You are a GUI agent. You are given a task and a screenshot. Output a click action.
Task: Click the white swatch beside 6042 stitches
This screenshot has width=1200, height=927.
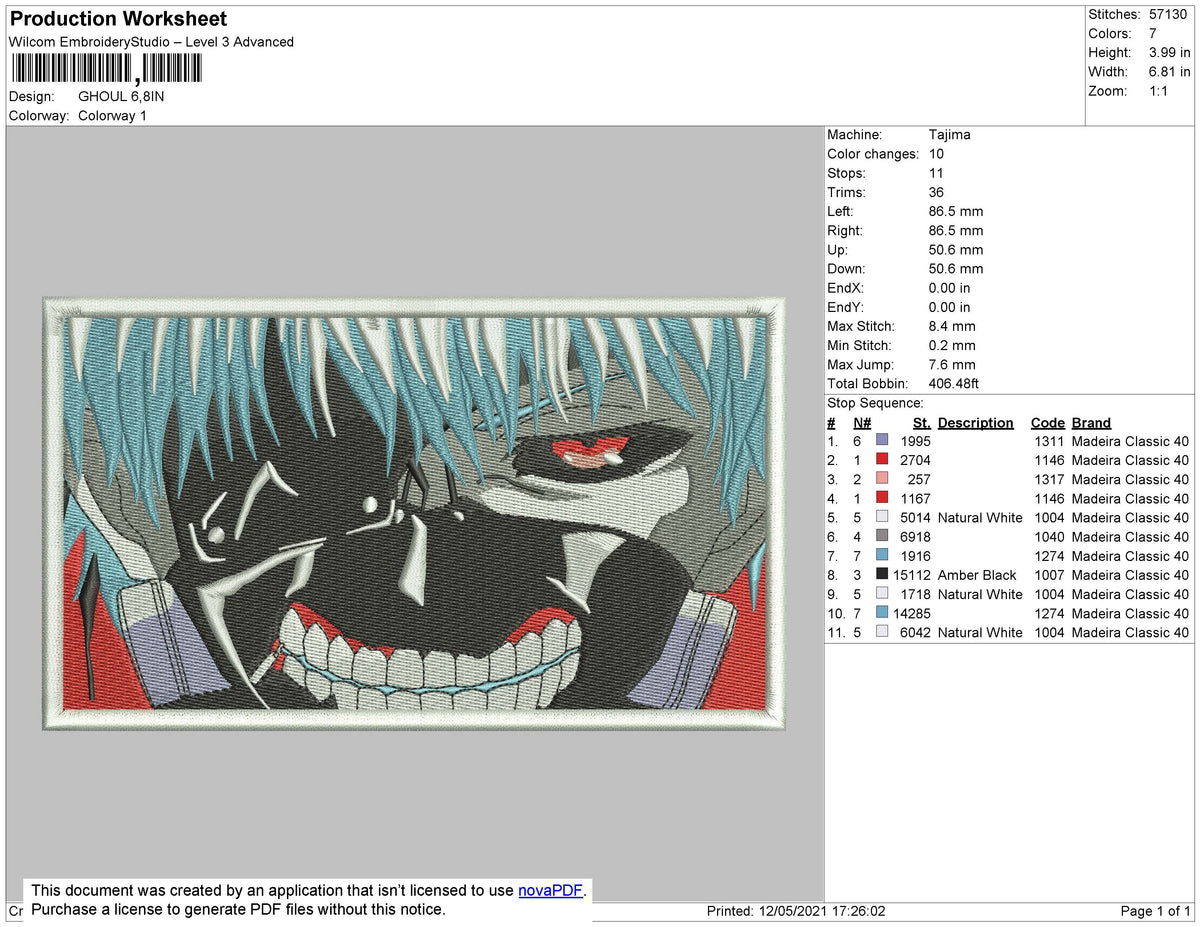coord(882,632)
